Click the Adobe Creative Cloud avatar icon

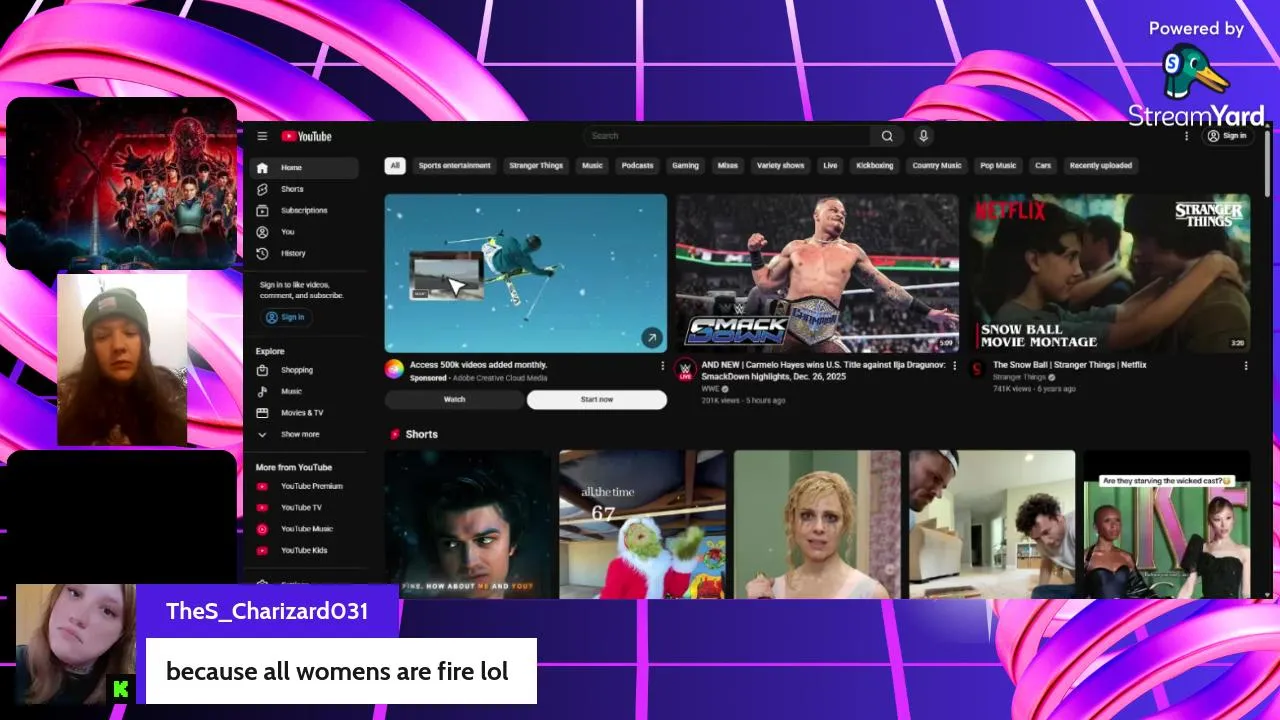[x=394, y=369]
